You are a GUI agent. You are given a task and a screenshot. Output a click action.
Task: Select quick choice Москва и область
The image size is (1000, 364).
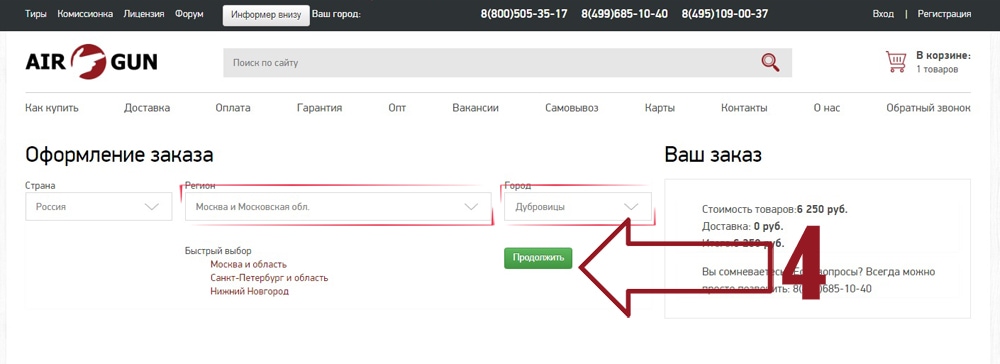coord(249,264)
